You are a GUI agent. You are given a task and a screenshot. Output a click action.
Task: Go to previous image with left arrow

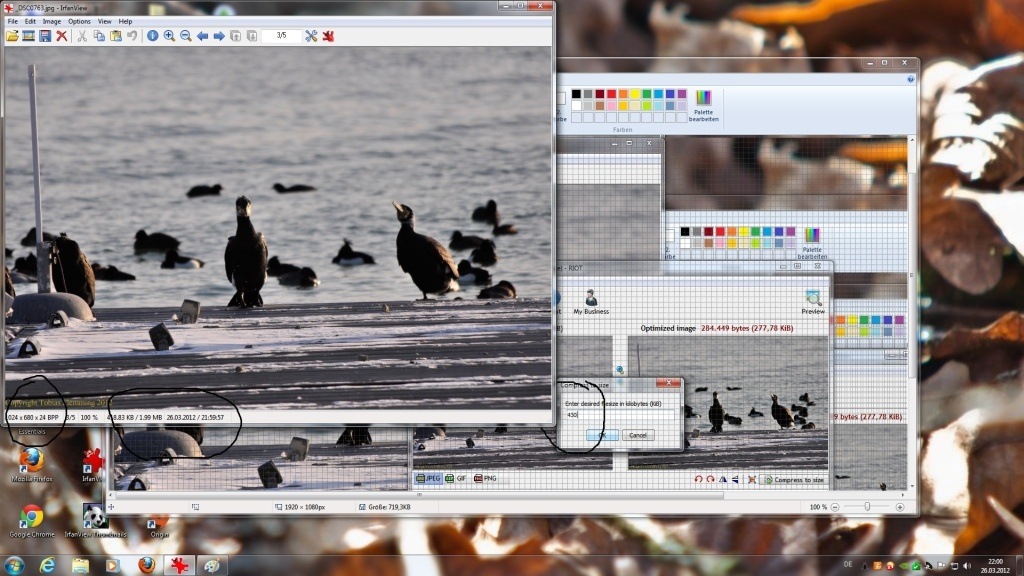[202, 36]
